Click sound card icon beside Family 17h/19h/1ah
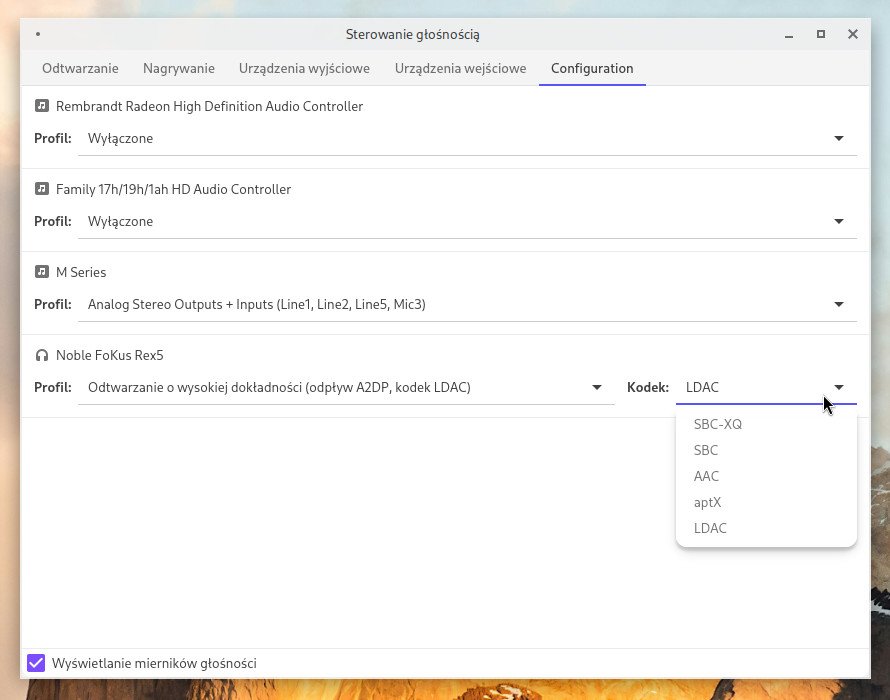 41,188
